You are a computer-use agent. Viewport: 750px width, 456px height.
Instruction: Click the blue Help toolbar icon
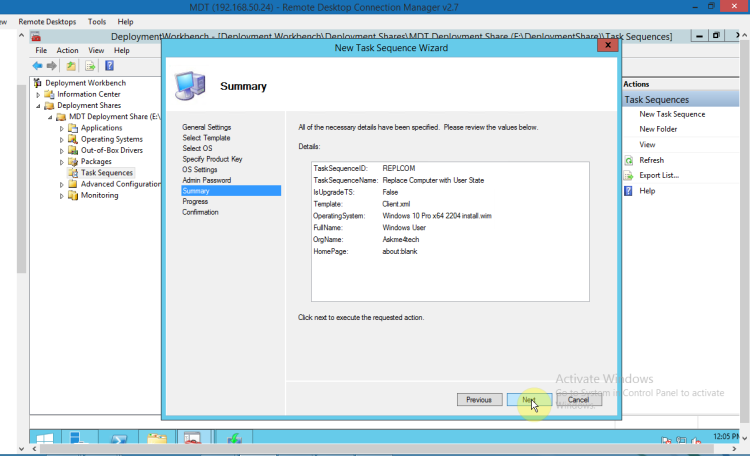pyautogui.click(x=109, y=66)
